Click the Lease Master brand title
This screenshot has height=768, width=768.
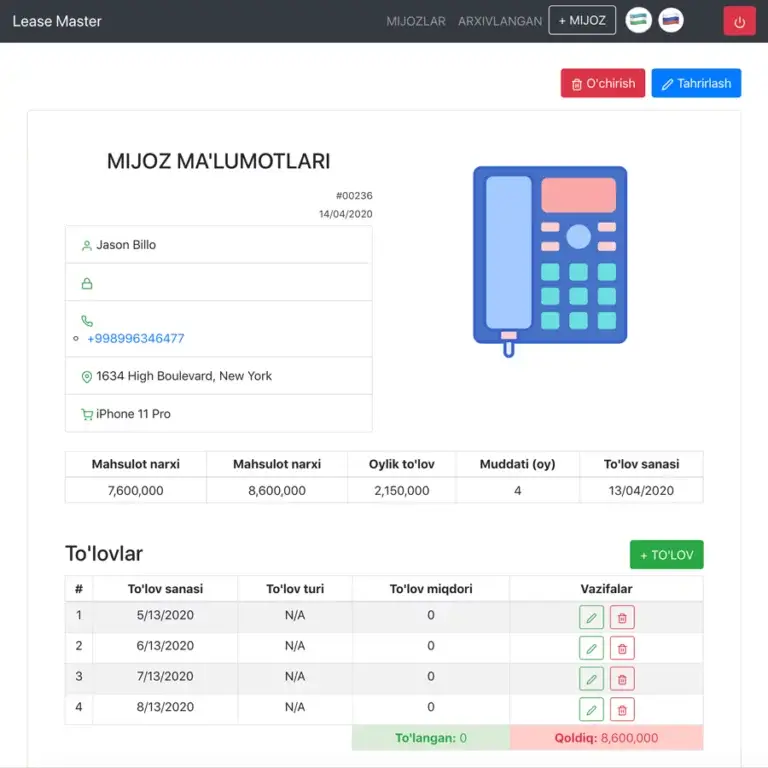57,21
